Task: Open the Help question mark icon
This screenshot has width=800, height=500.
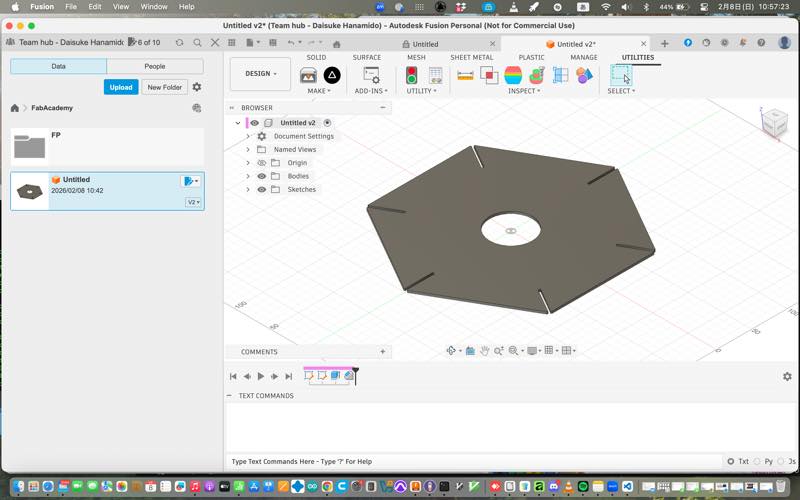Action: pyautogui.click(x=761, y=43)
